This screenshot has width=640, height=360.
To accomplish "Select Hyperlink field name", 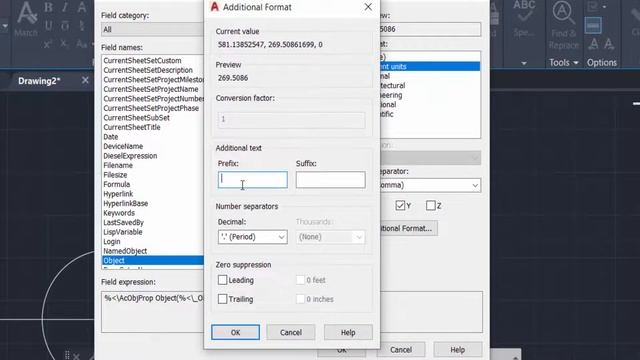I will click(x=118, y=194).
